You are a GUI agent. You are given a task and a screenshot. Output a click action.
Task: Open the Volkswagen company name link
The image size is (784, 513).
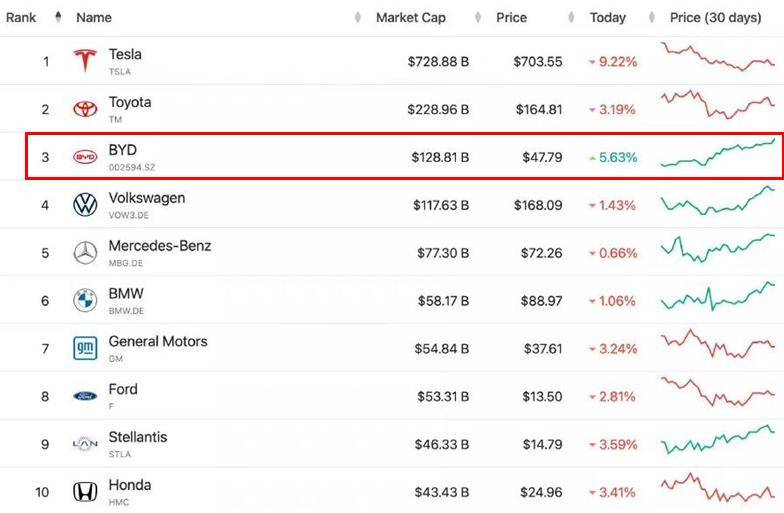click(x=146, y=198)
